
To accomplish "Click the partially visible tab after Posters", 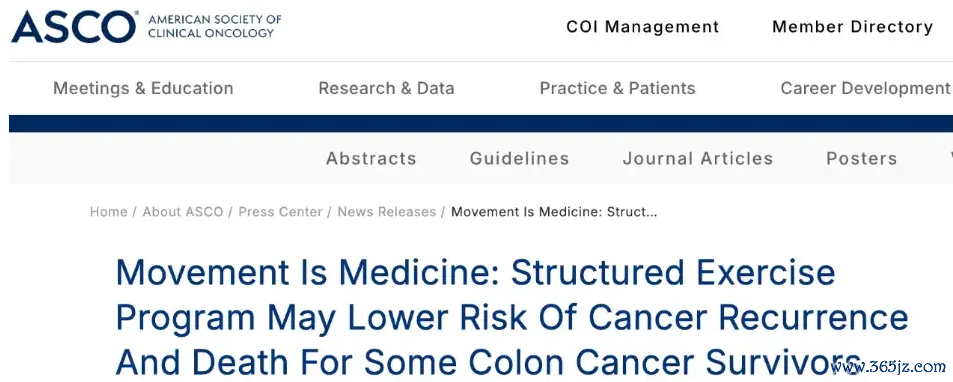I will pyautogui.click(x=950, y=159).
